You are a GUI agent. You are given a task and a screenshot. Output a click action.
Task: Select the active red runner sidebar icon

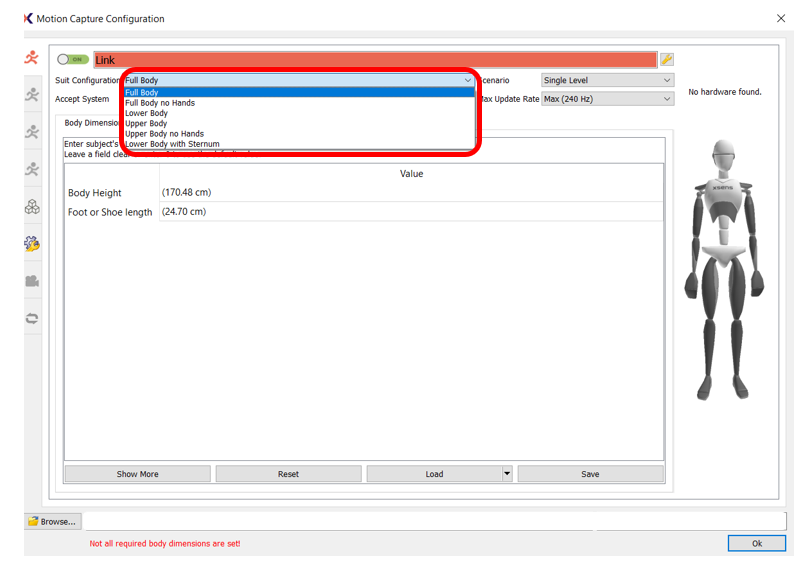(x=33, y=58)
